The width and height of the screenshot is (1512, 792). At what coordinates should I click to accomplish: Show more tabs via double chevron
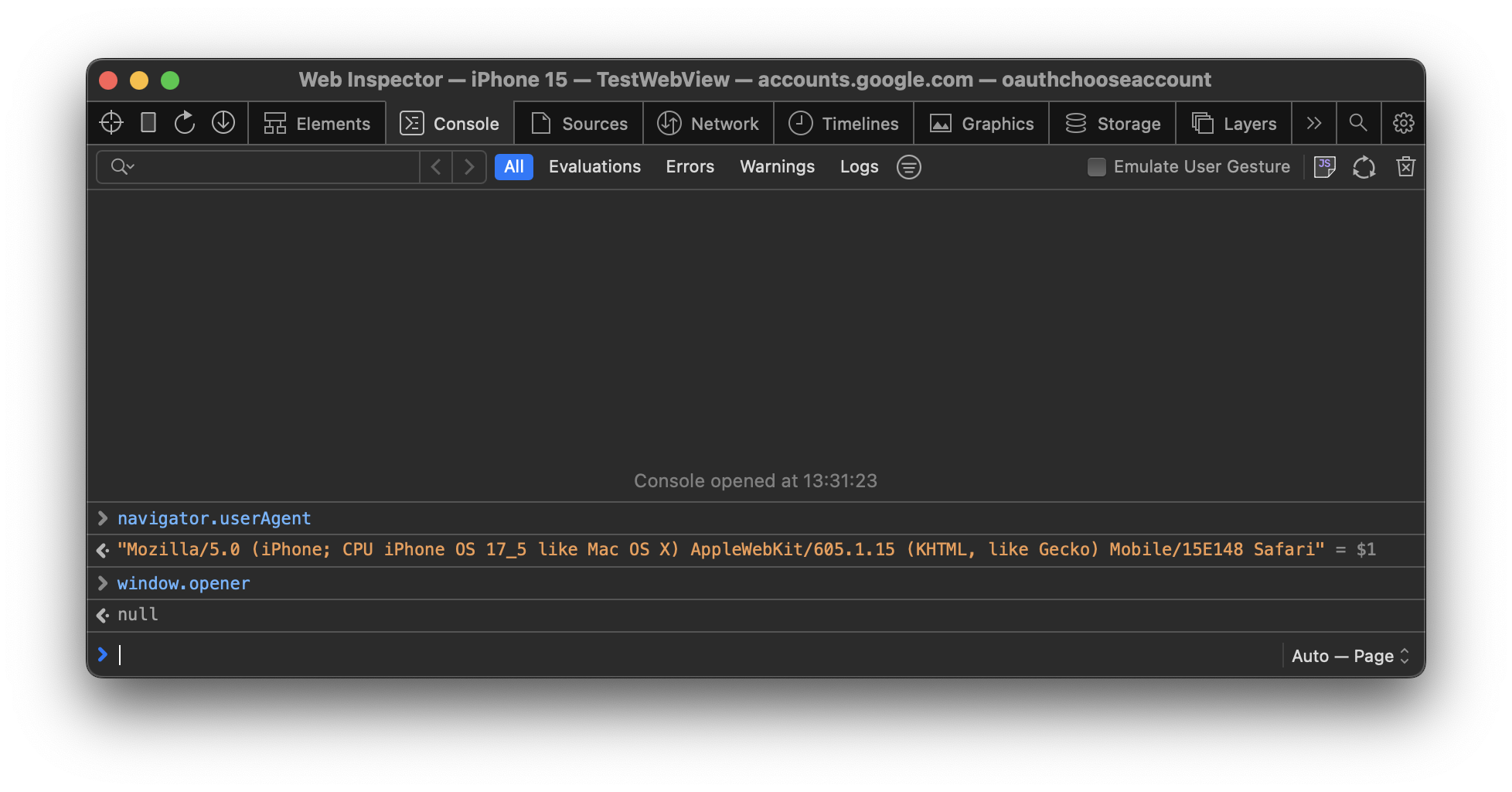coord(1314,123)
